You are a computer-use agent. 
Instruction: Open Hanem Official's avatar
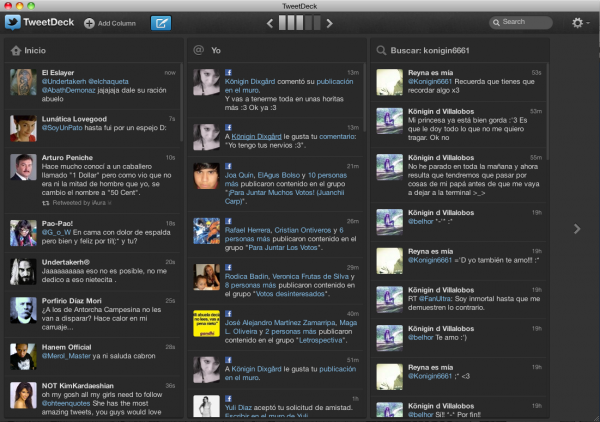pos(23,357)
